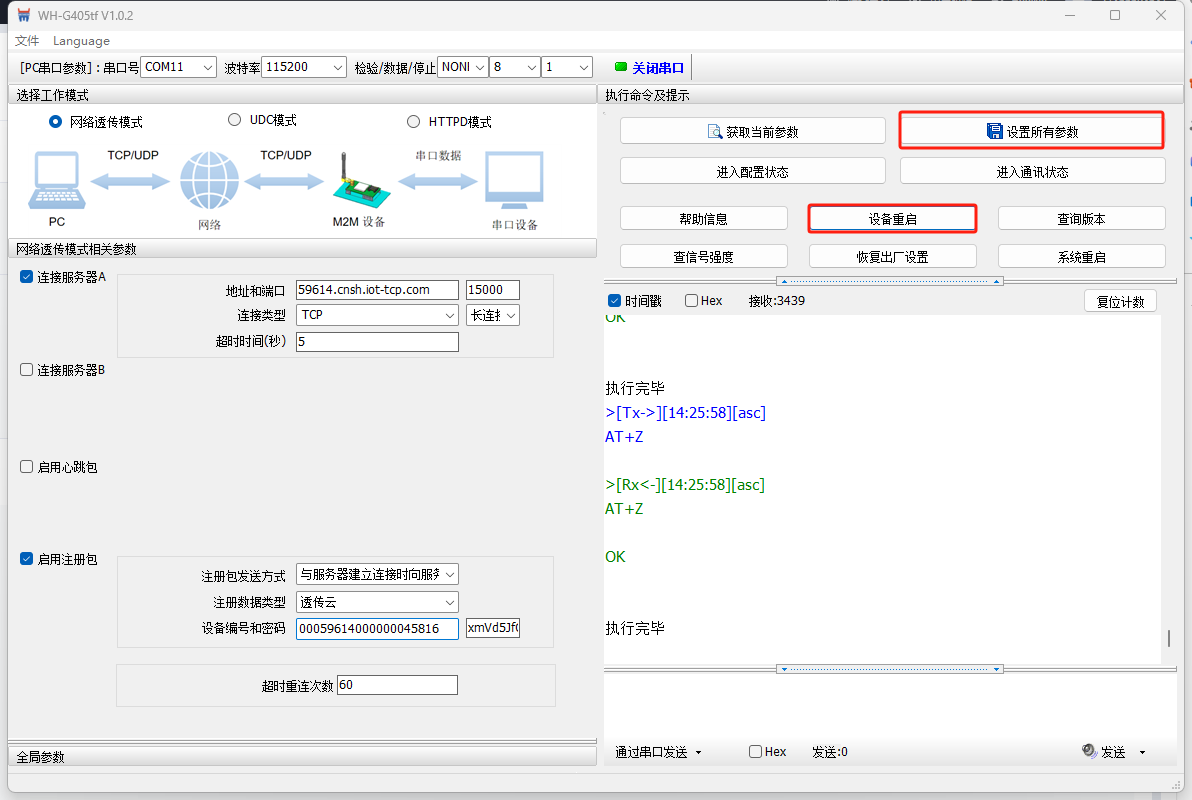Image resolution: width=1192 pixels, height=800 pixels.
Task: Select the UDC模式 radio button
Action: 235,120
